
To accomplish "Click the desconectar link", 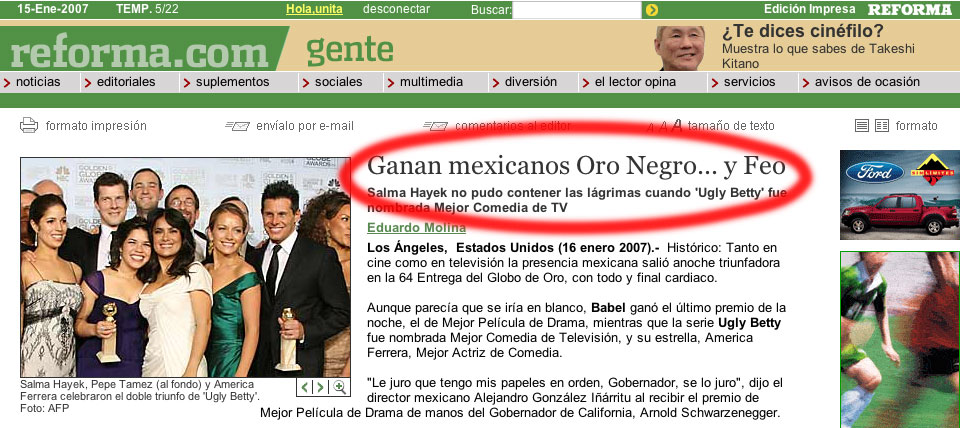I will click(x=397, y=10).
